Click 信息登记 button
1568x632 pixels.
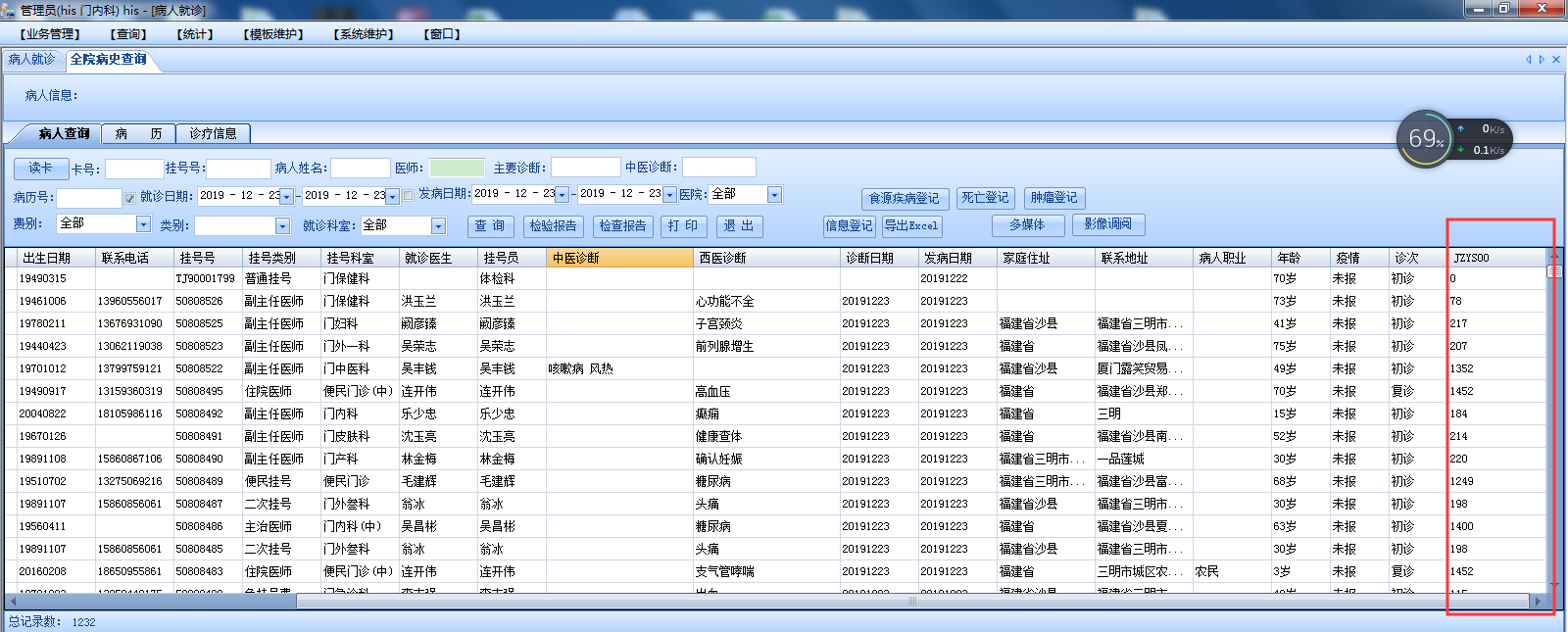pyautogui.click(x=849, y=225)
